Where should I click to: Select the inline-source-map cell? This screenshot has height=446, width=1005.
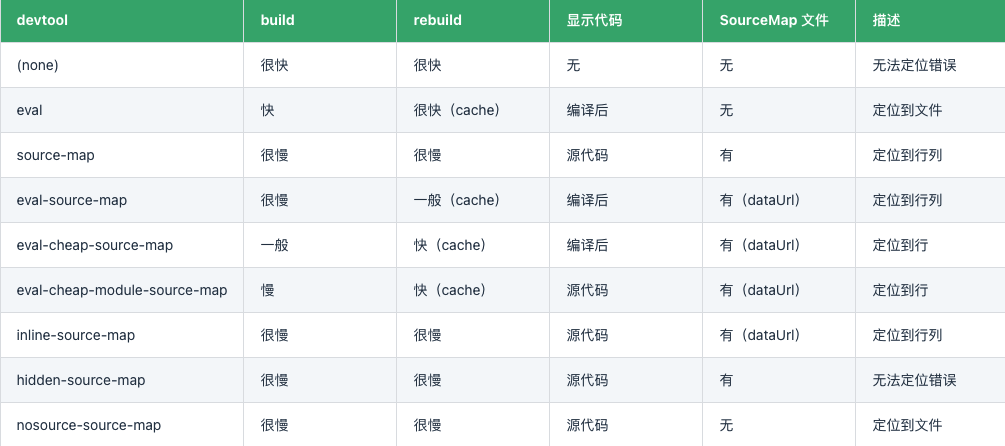pyautogui.click(x=76, y=335)
